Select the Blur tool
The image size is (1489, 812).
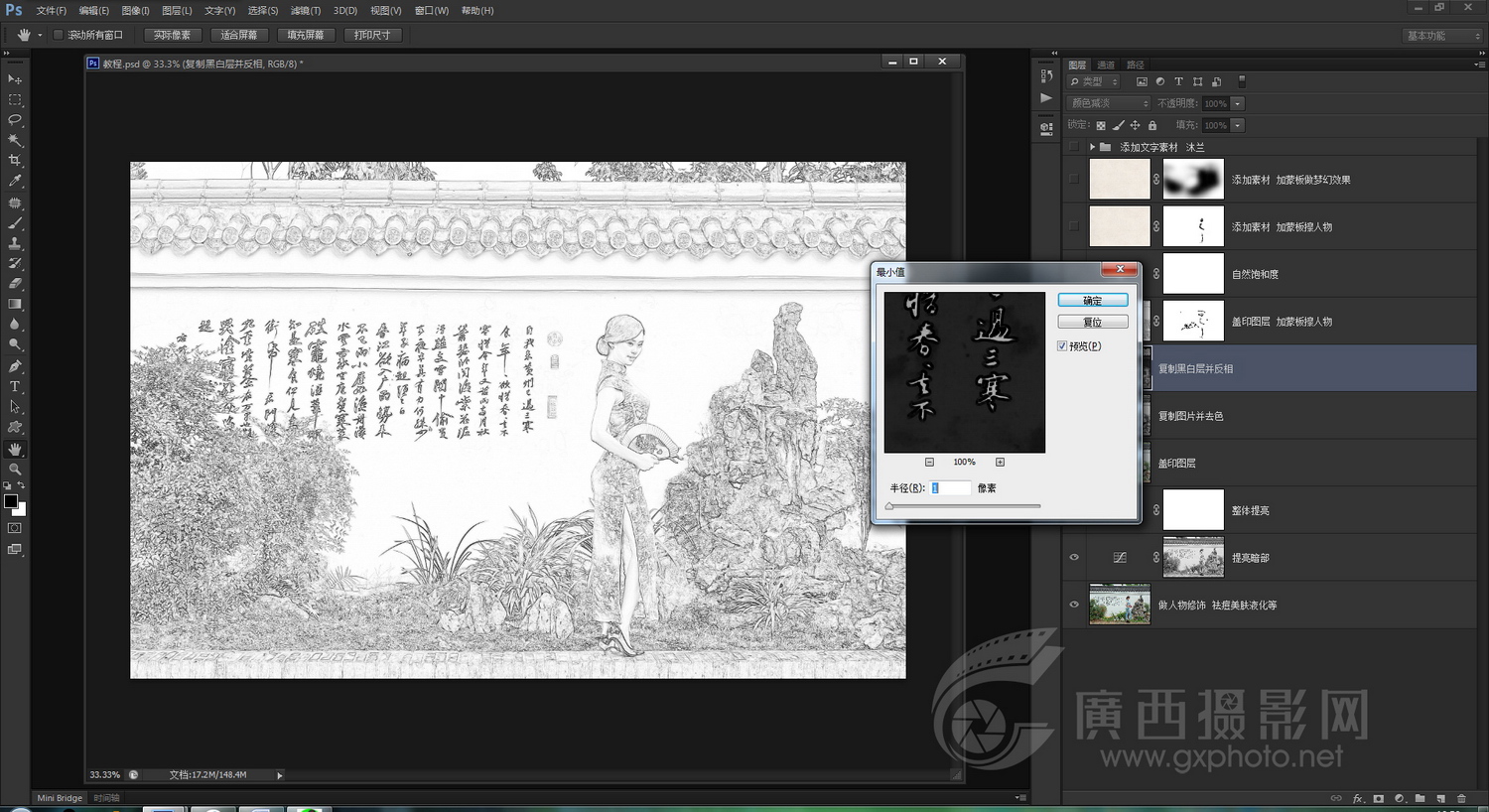point(15,325)
